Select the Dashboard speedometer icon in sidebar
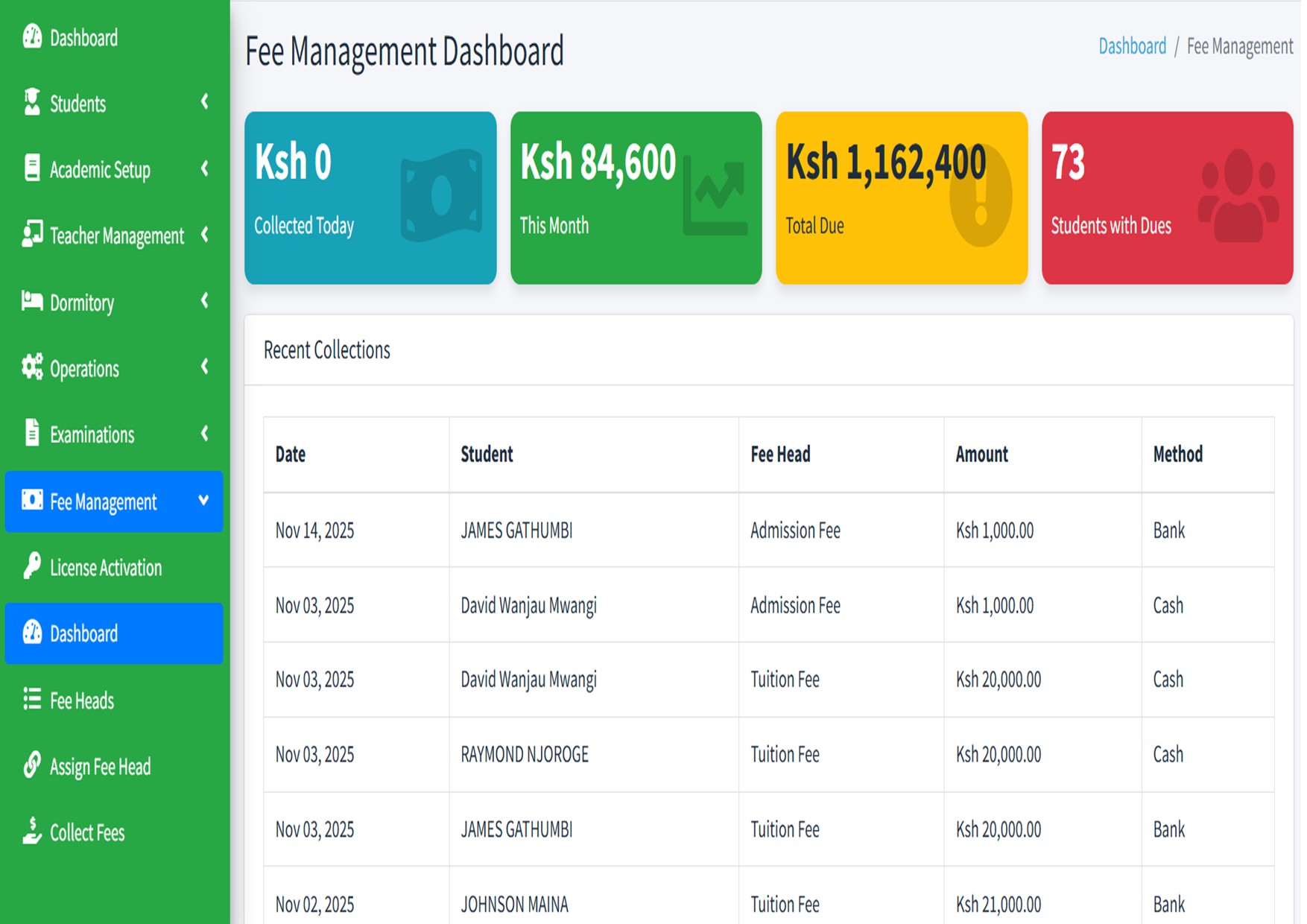This screenshot has height=924, width=1307. [32, 37]
